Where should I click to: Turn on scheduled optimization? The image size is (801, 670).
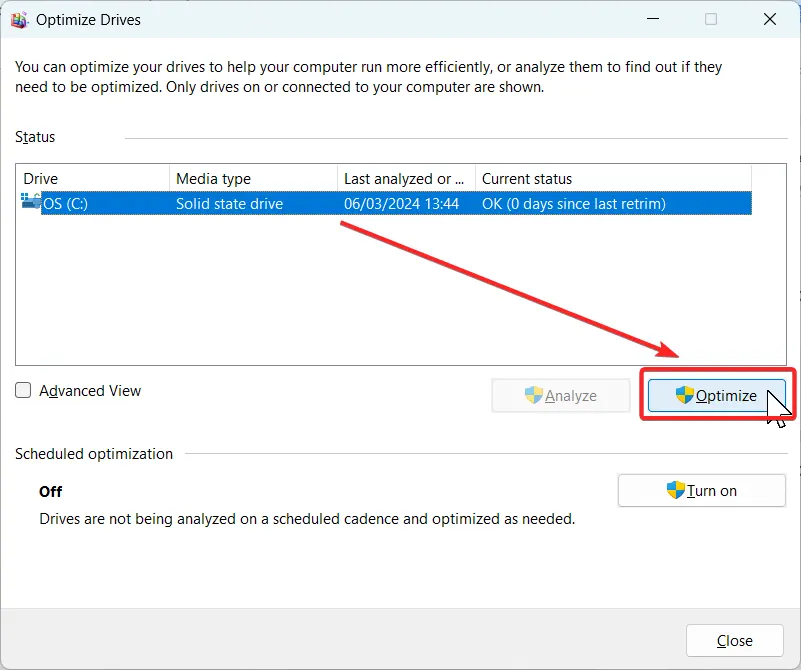[701, 491]
